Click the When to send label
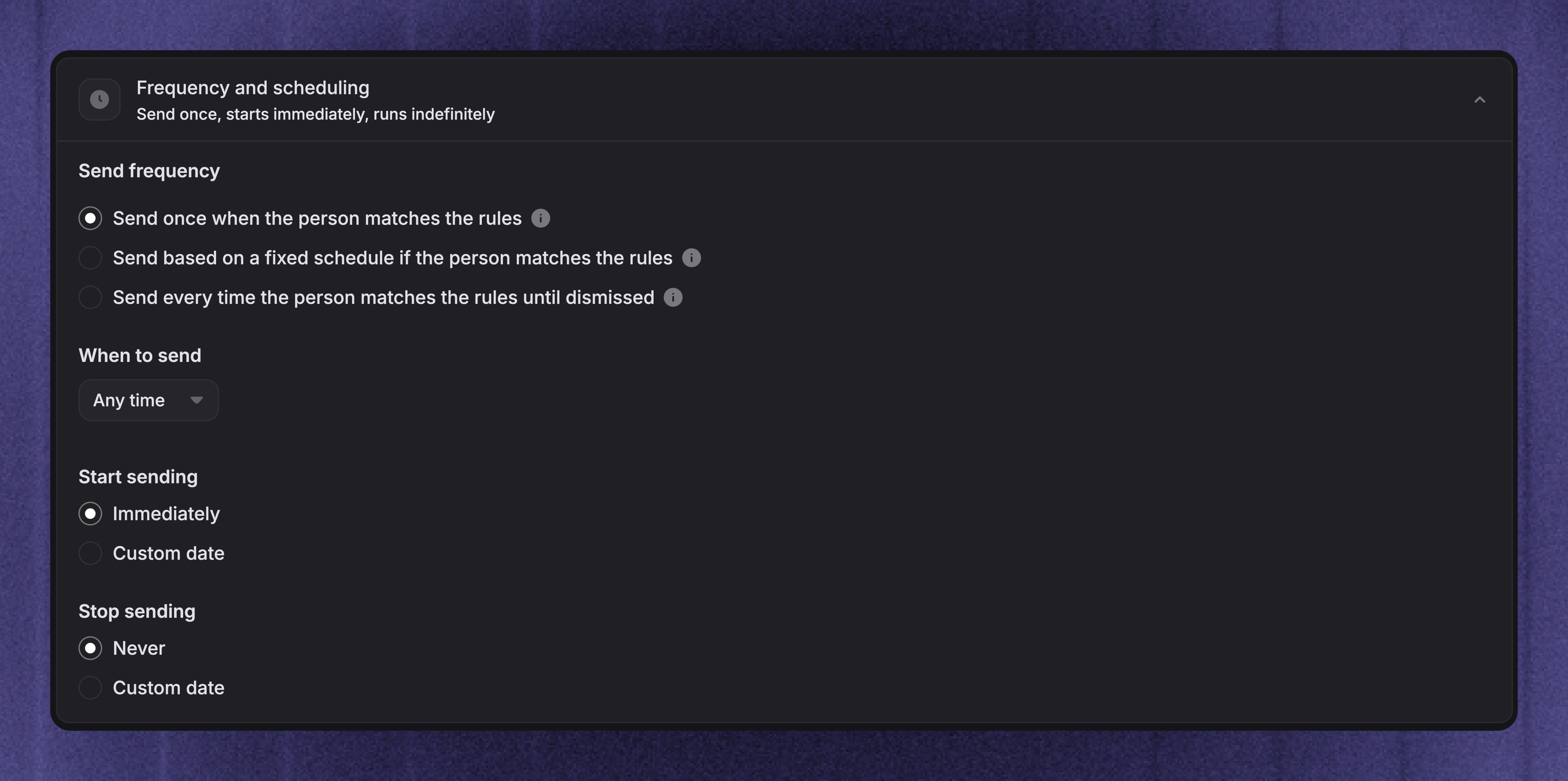 tap(140, 355)
